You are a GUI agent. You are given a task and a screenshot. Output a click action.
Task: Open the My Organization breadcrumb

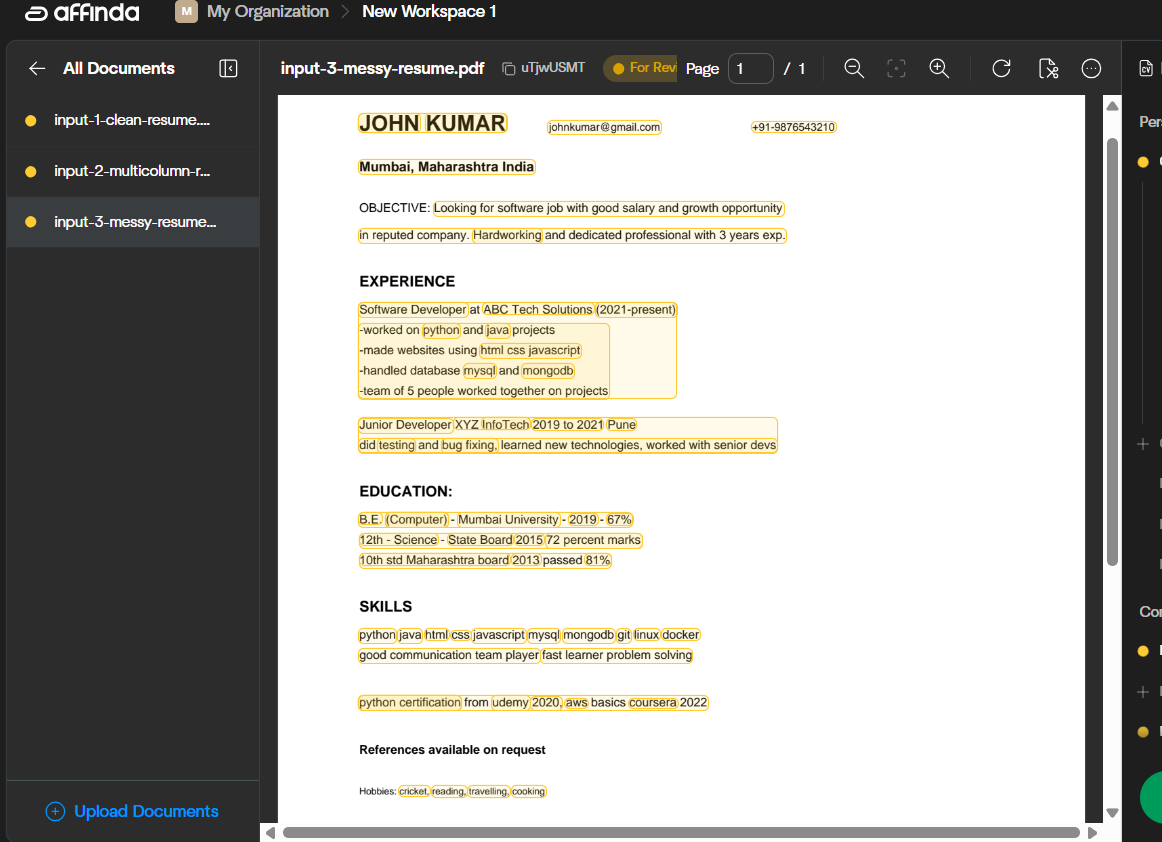pos(268,12)
